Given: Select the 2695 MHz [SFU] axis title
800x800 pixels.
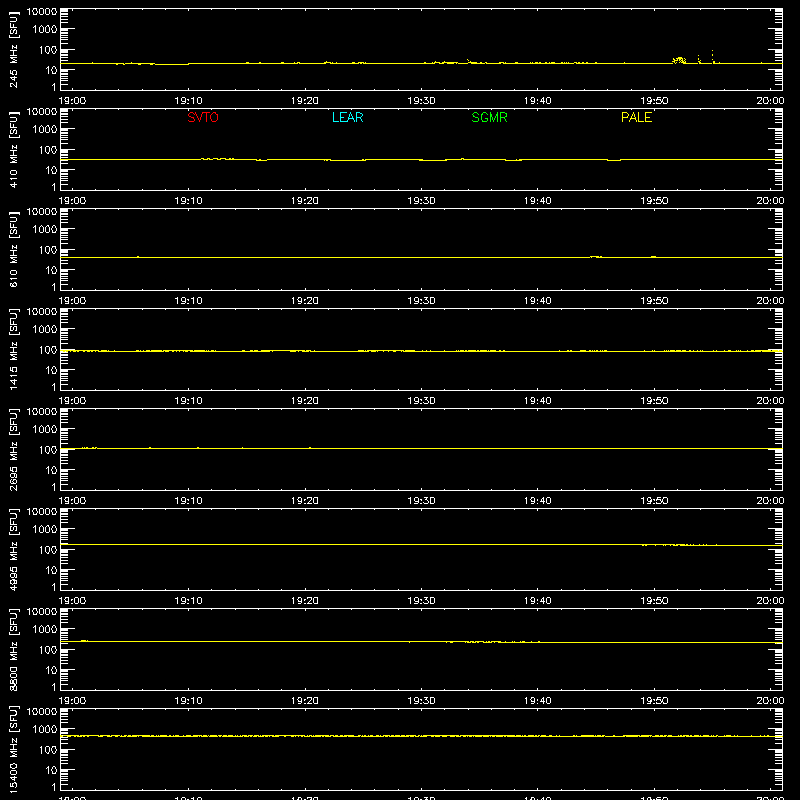Looking at the screenshot, I should [14, 449].
